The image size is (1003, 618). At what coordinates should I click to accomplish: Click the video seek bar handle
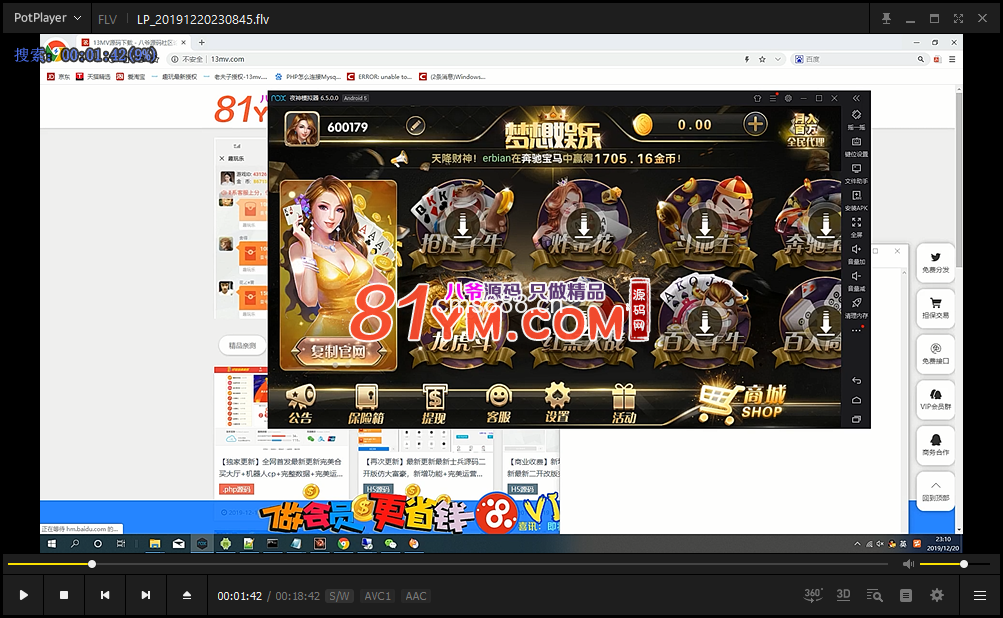coord(92,564)
